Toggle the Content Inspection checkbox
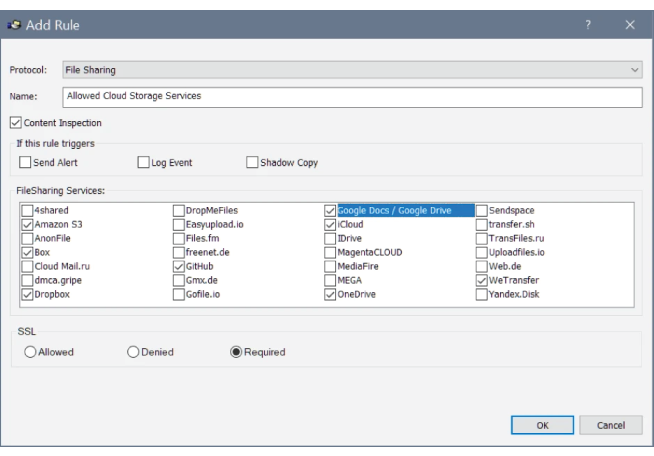This screenshot has height=456, width=654. click(15, 123)
